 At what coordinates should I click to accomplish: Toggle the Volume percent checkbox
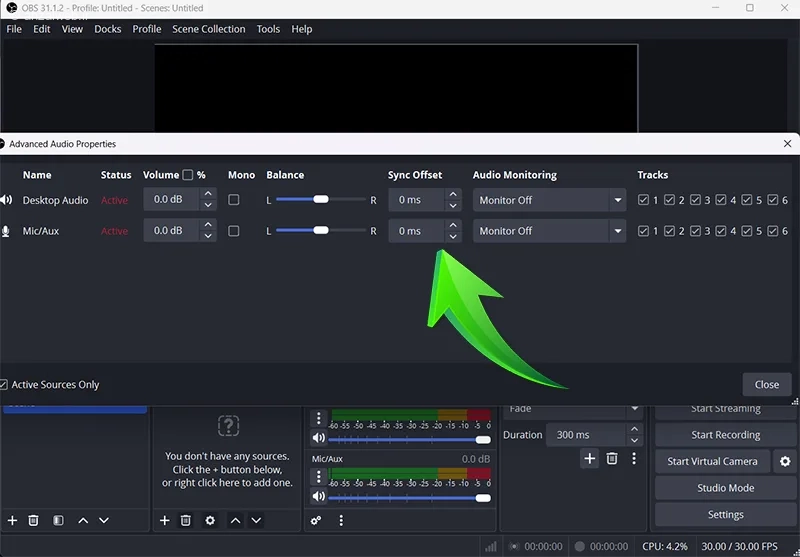(187, 175)
